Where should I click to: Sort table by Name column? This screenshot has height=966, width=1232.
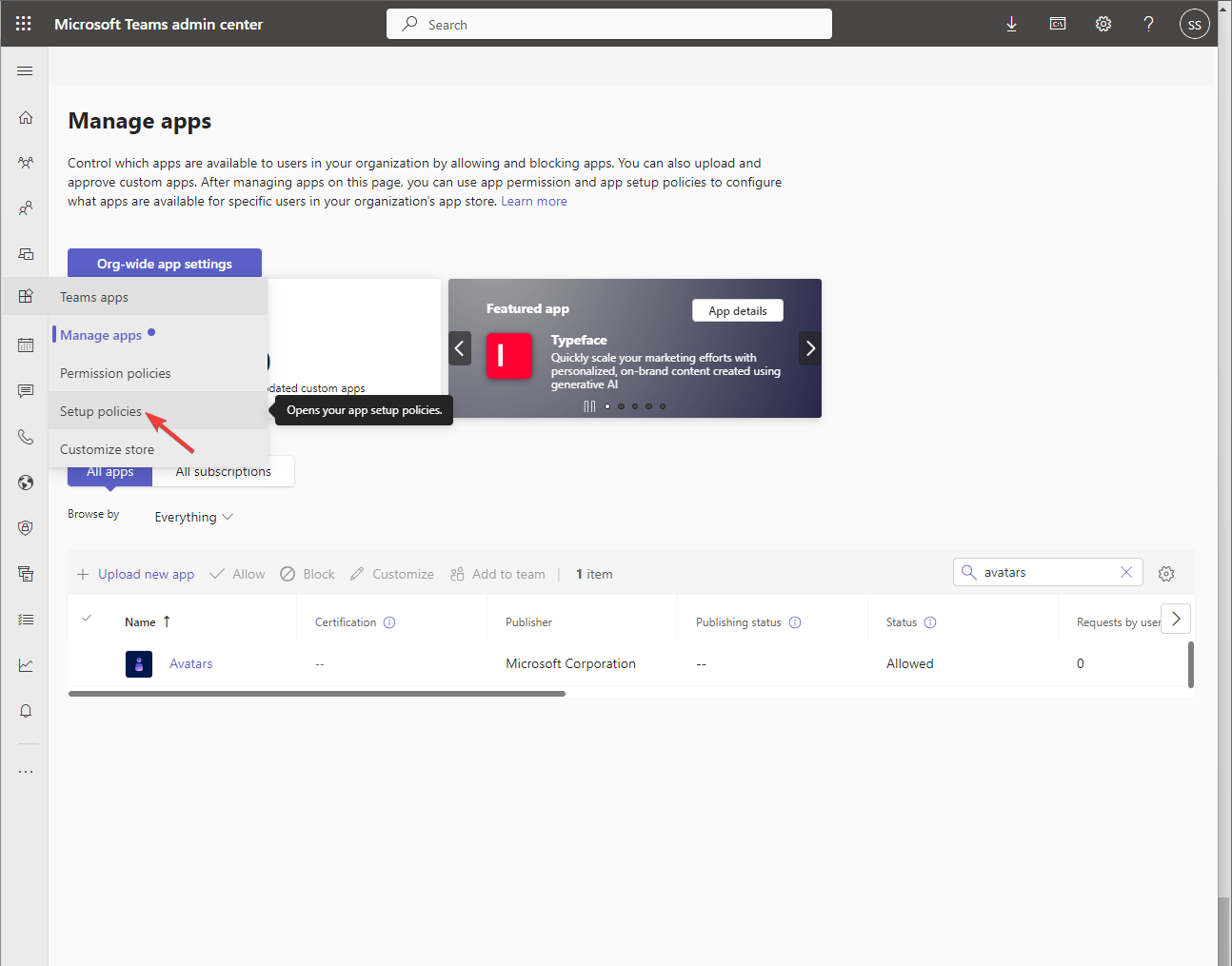tap(148, 621)
